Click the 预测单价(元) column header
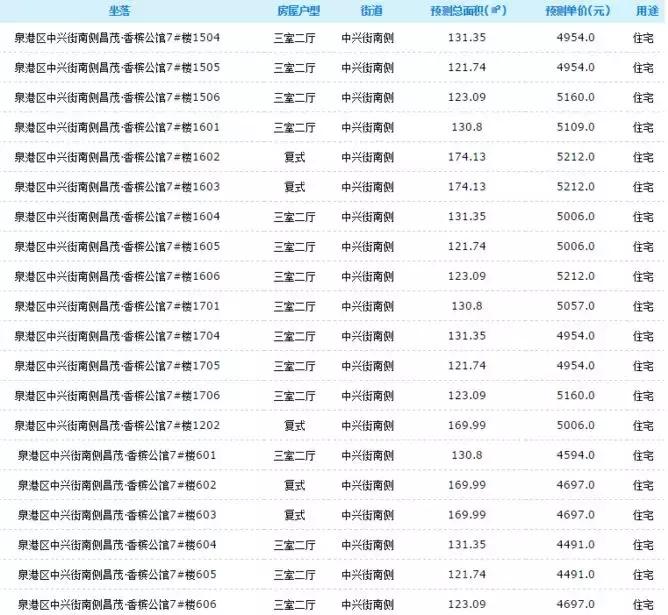The width and height of the screenshot is (668, 615). point(578,11)
